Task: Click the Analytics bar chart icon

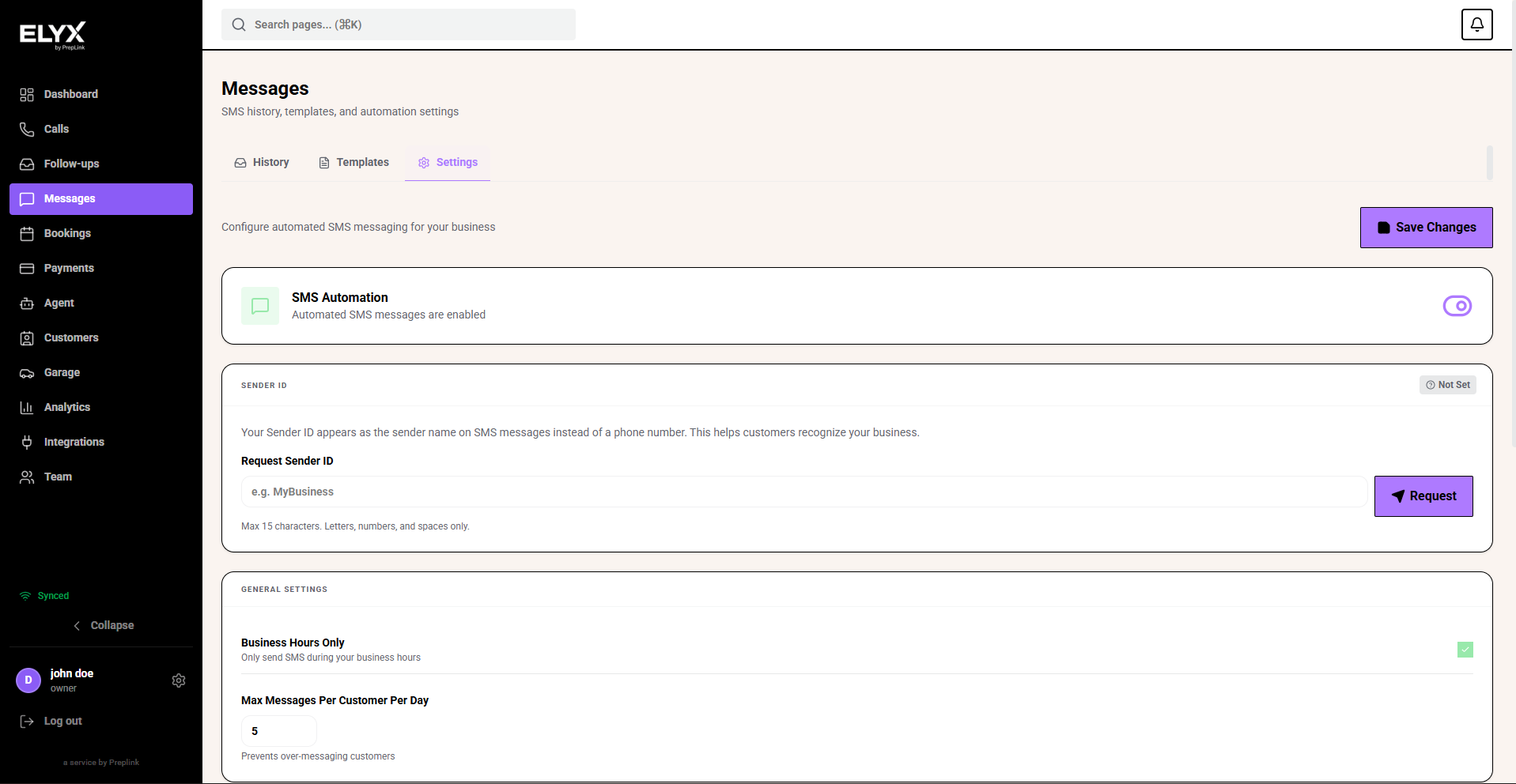Action: pos(27,408)
